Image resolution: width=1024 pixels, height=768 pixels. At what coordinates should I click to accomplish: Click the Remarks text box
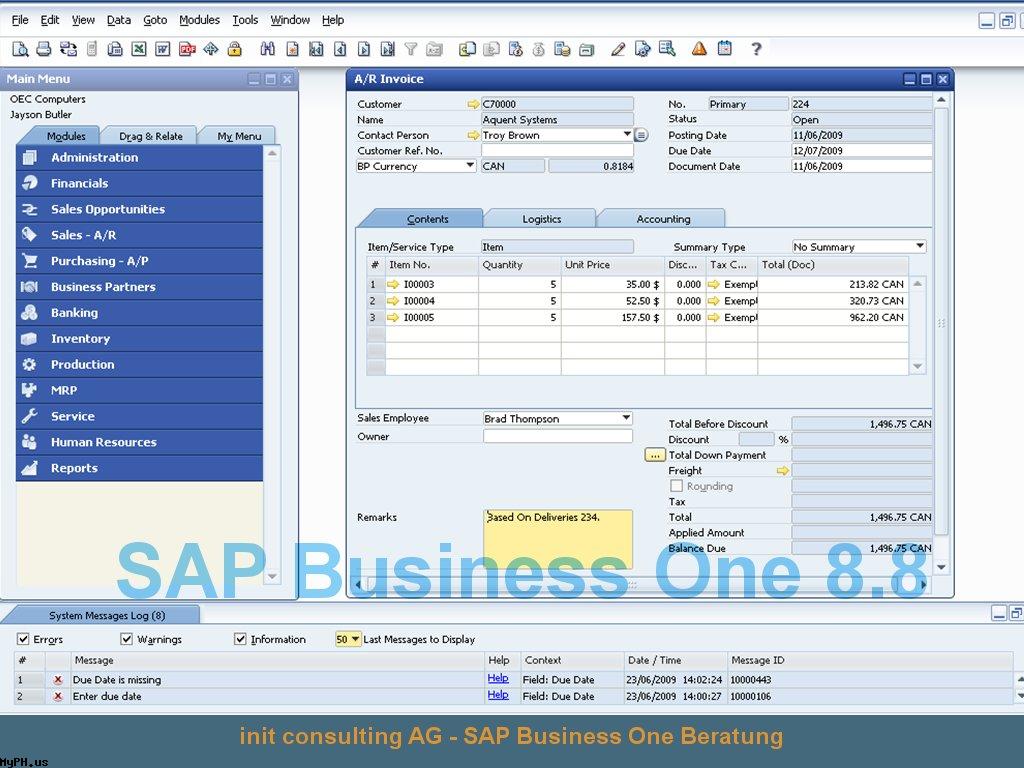click(558, 539)
